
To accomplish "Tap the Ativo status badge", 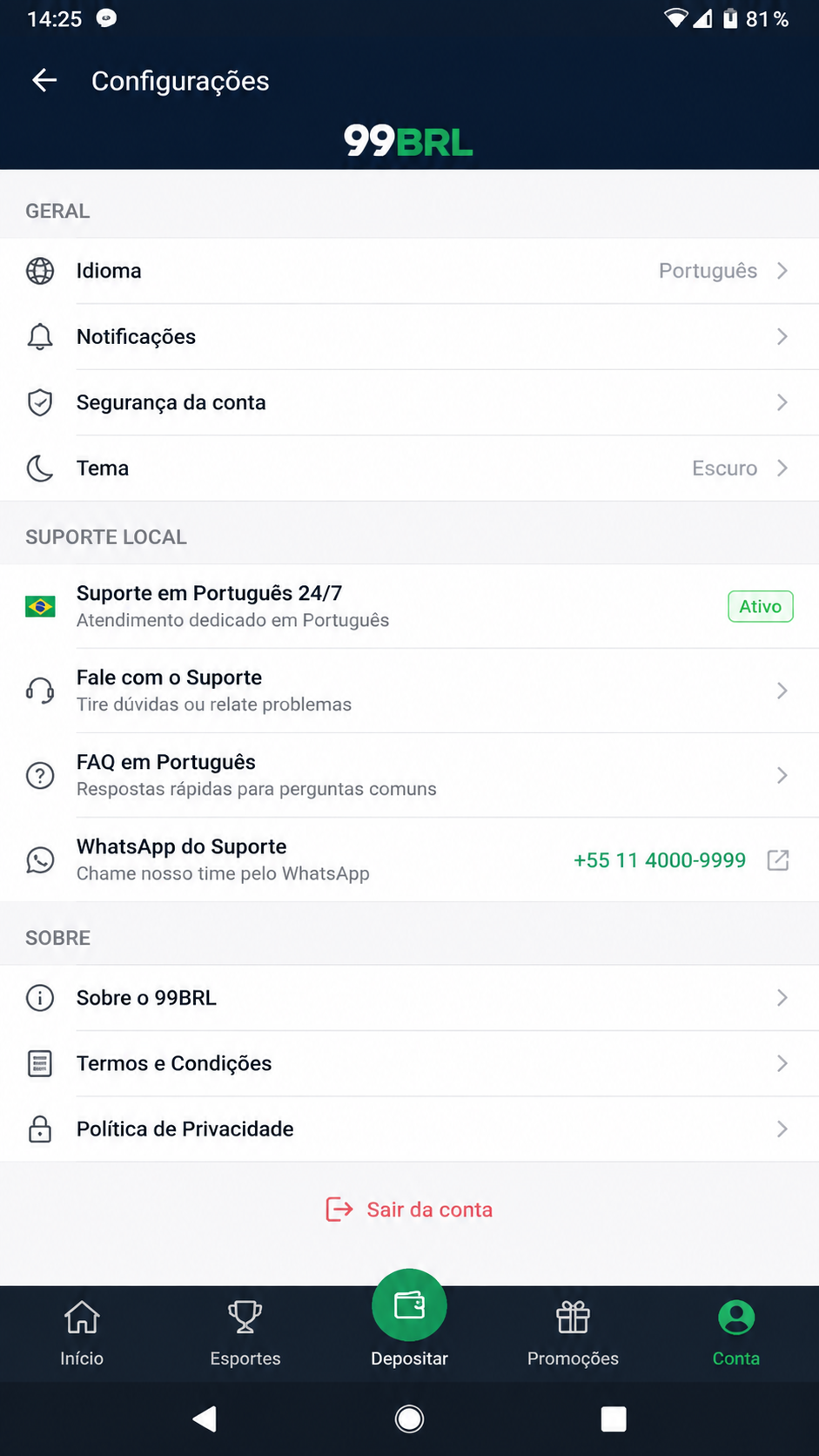I will 761,607.
